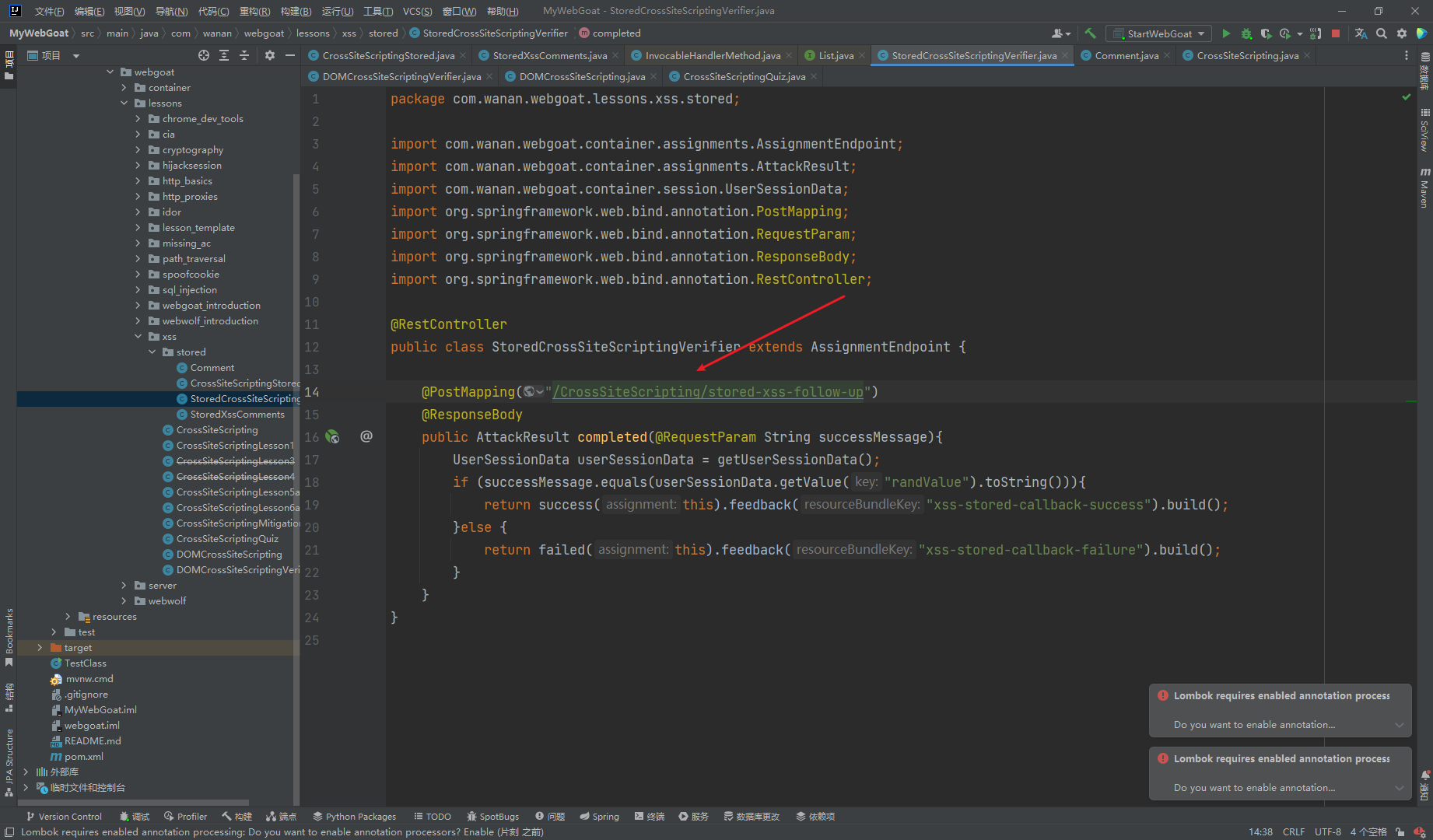This screenshot has width=1433, height=840.
Task: Click the 14:38 caret position indicator
Action: pyautogui.click(x=1260, y=831)
